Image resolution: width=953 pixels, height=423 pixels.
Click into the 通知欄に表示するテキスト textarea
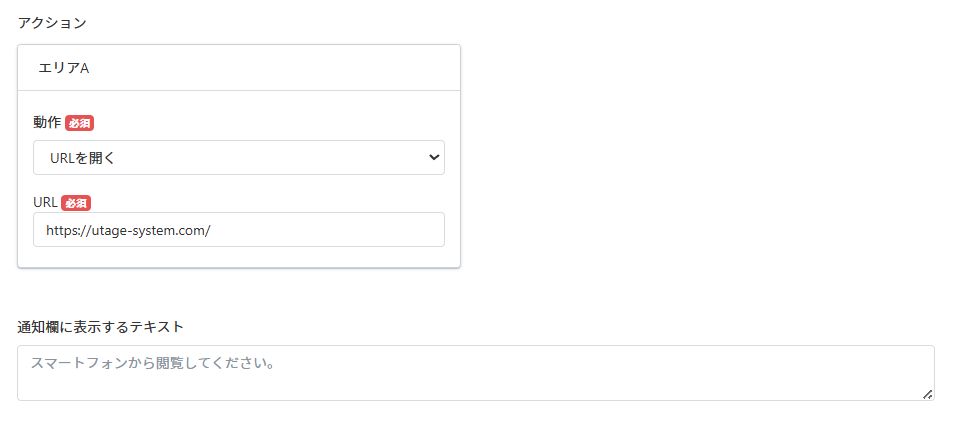[x=476, y=373]
